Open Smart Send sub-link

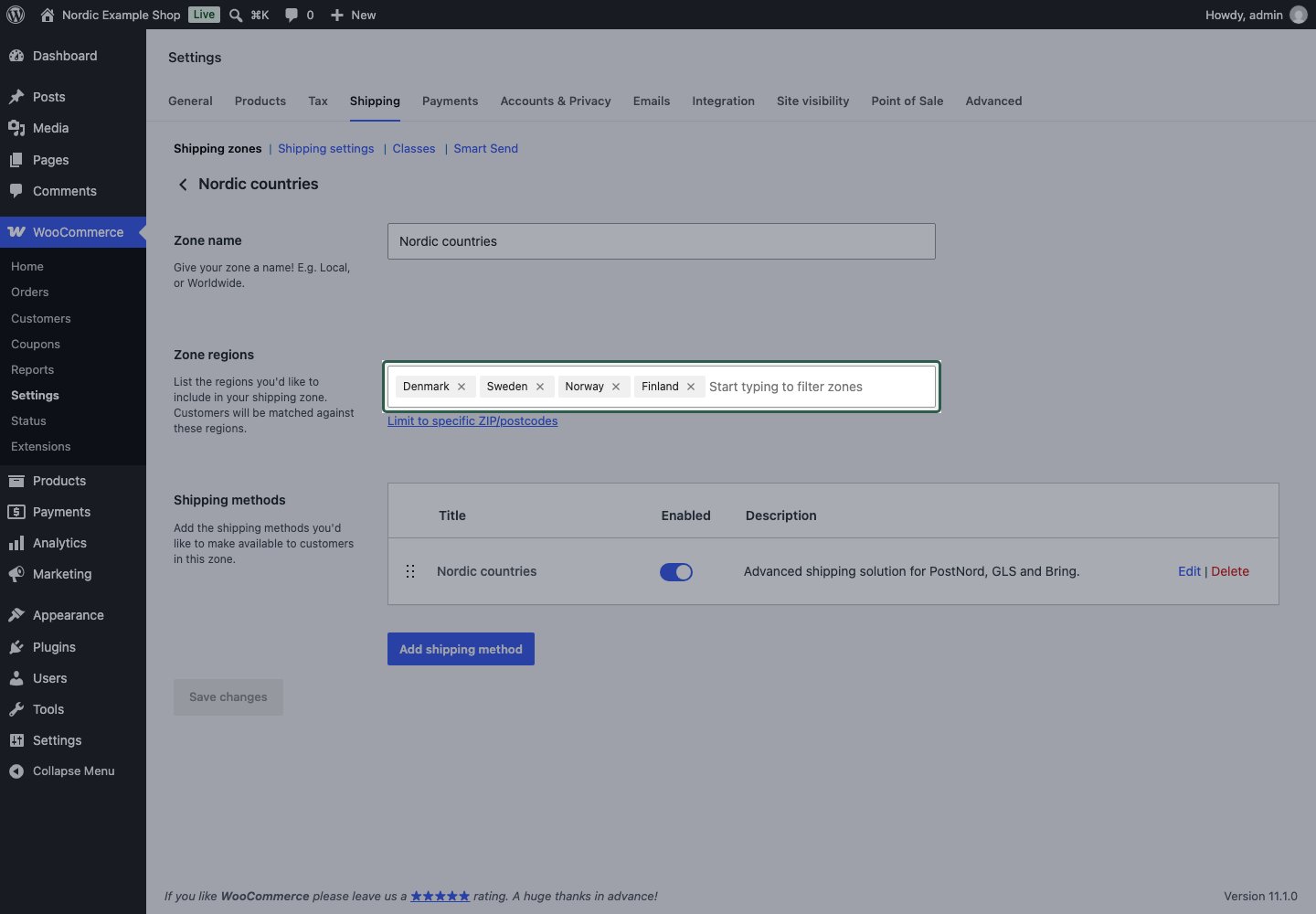coord(485,149)
